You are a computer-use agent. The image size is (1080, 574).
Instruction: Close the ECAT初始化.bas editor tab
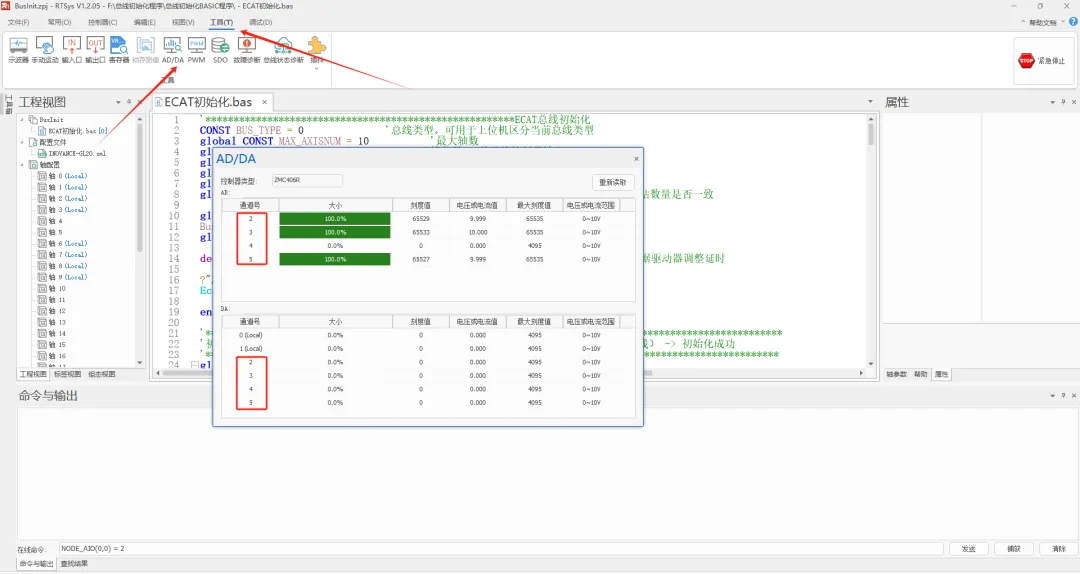click(x=264, y=102)
